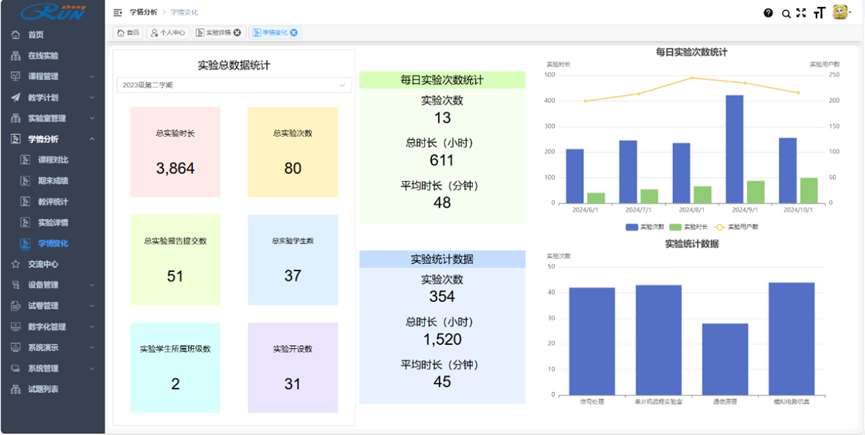865x435 pixels.
Task: Click the 2024/9/1 blue bar in chart
Action: pos(734,149)
